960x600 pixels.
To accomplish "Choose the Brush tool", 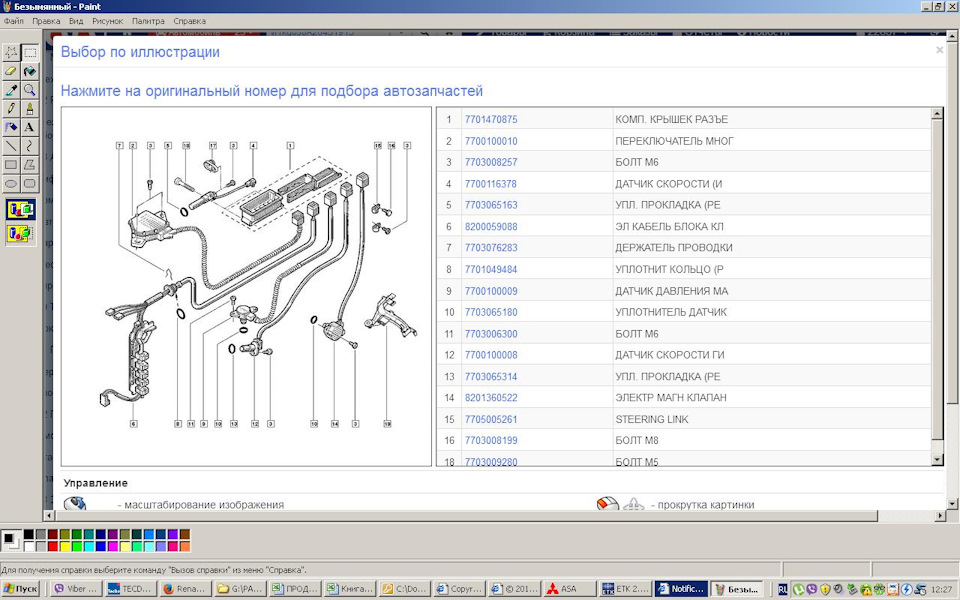I will [29, 109].
